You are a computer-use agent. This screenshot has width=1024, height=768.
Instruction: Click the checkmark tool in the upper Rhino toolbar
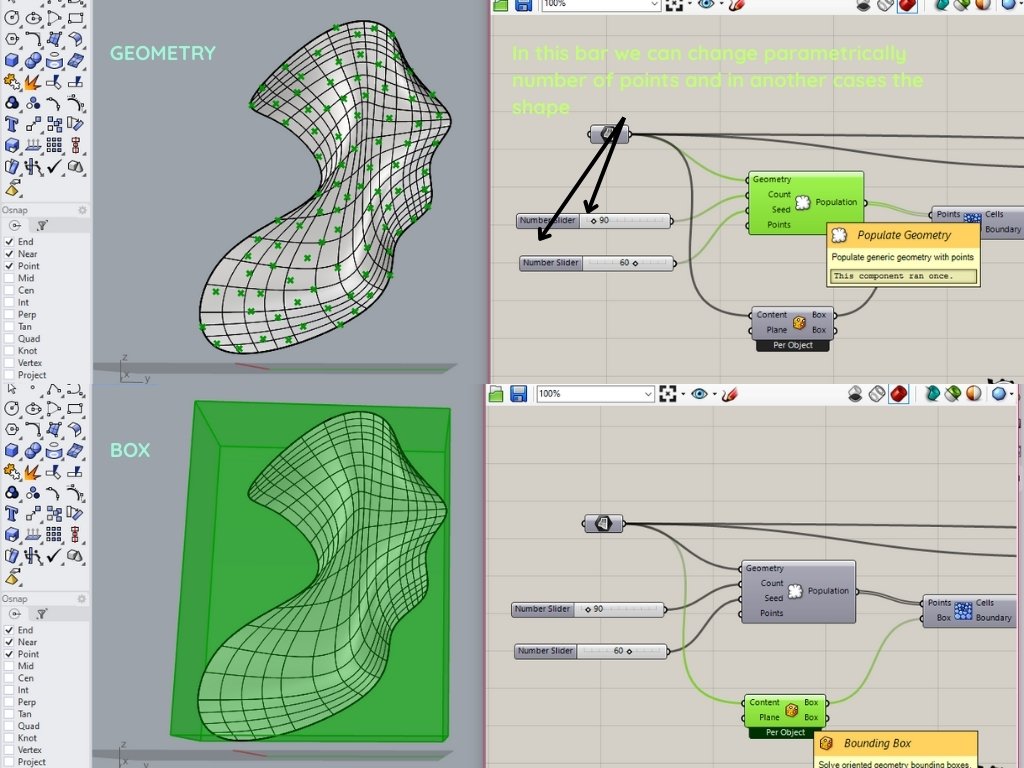pos(55,166)
